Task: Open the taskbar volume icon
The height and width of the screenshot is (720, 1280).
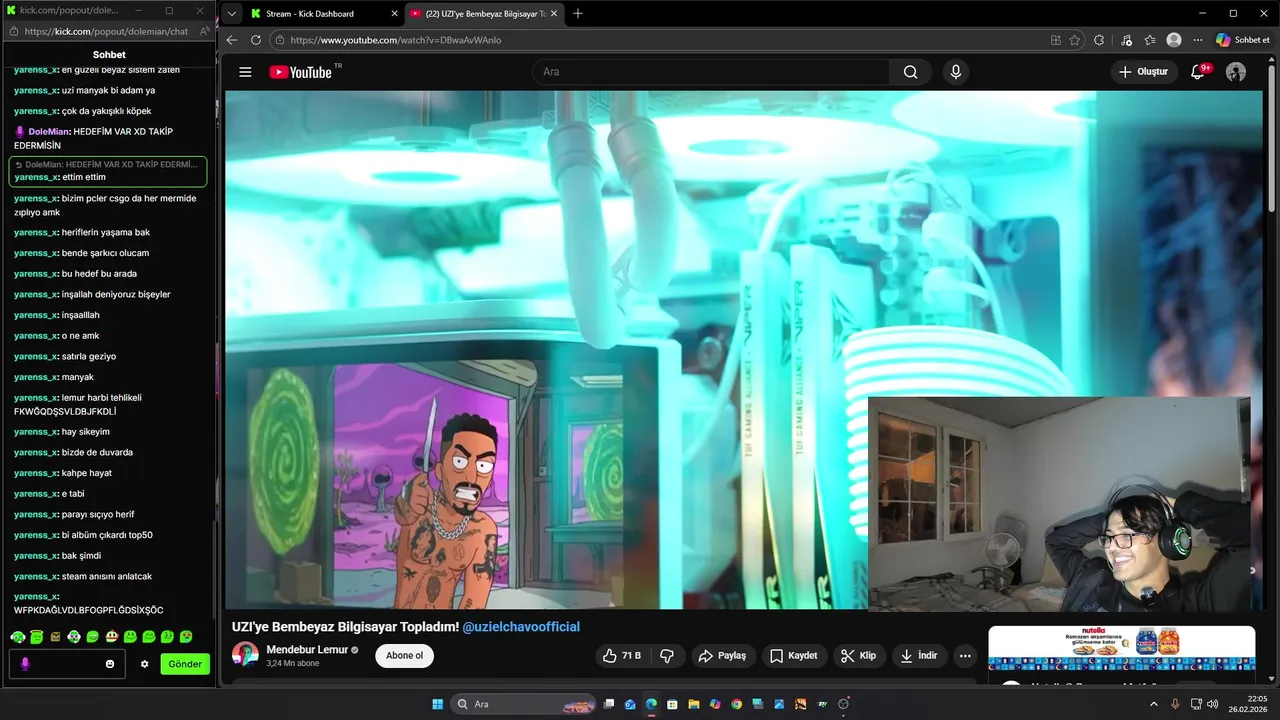Action: coord(1212,704)
